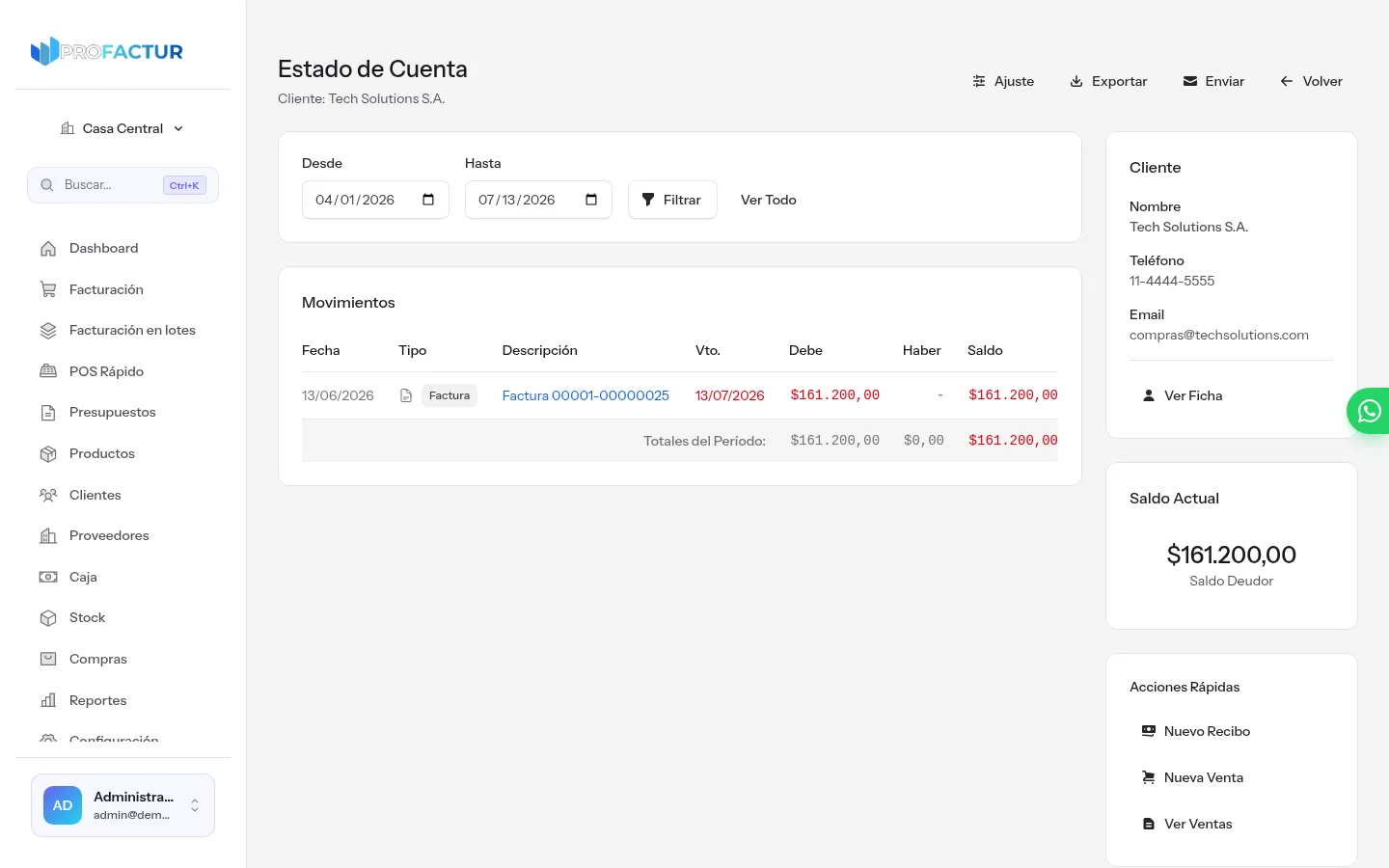Click the Ver Ventas document icon
Viewport: 1389px width, 868px height.
point(1149,824)
